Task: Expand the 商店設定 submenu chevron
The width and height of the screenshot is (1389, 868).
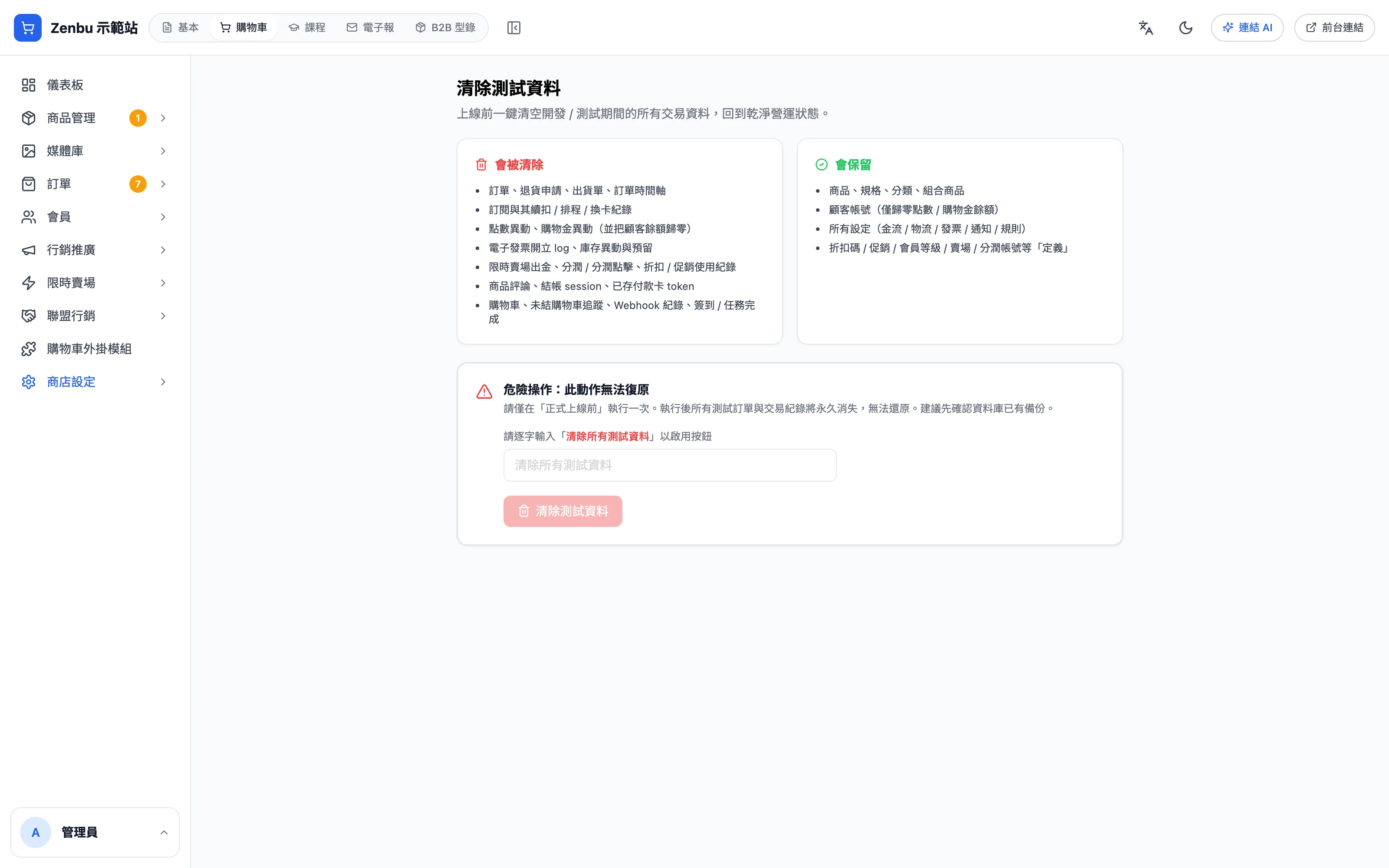Action: pyautogui.click(x=163, y=382)
